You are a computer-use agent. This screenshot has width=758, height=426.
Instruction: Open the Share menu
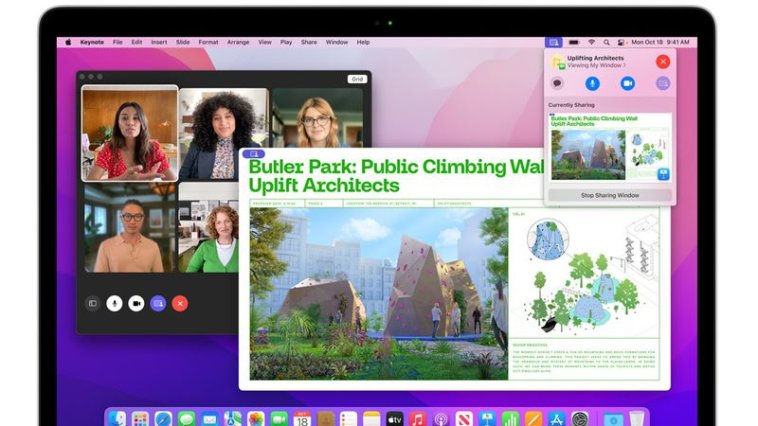(x=309, y=43)
